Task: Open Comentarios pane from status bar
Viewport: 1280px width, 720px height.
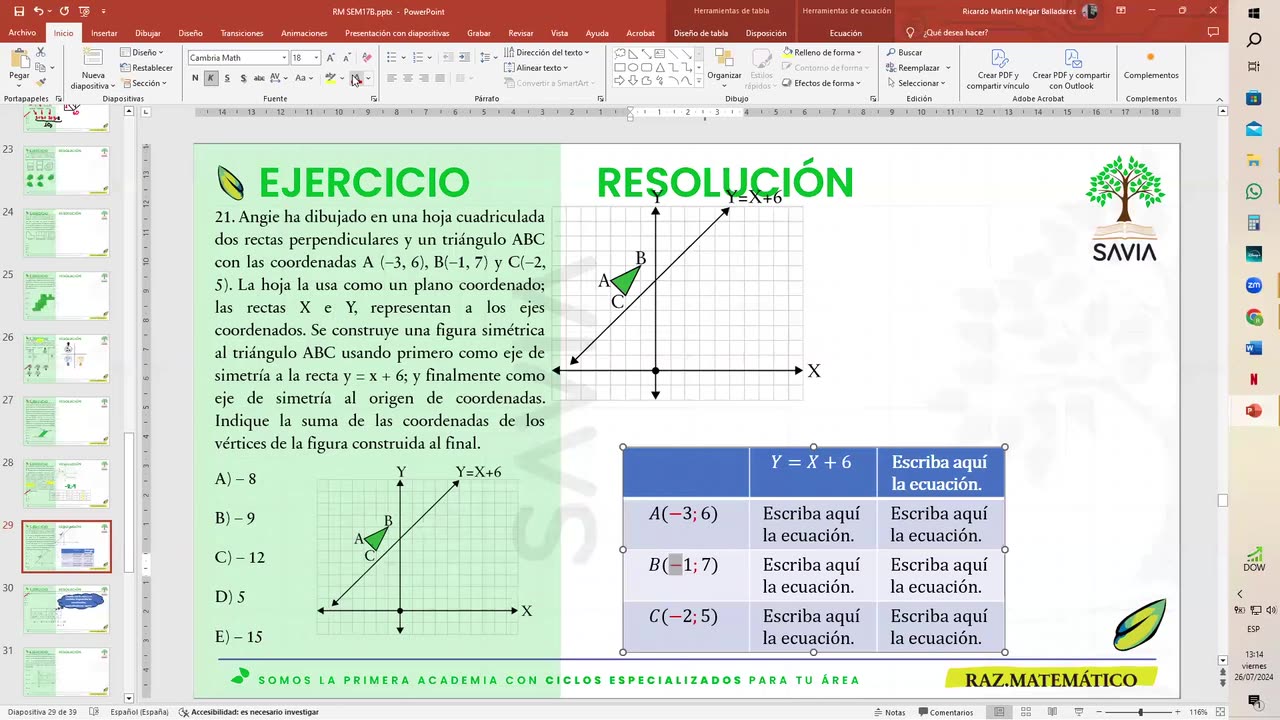Action: (x=945, y=712)
